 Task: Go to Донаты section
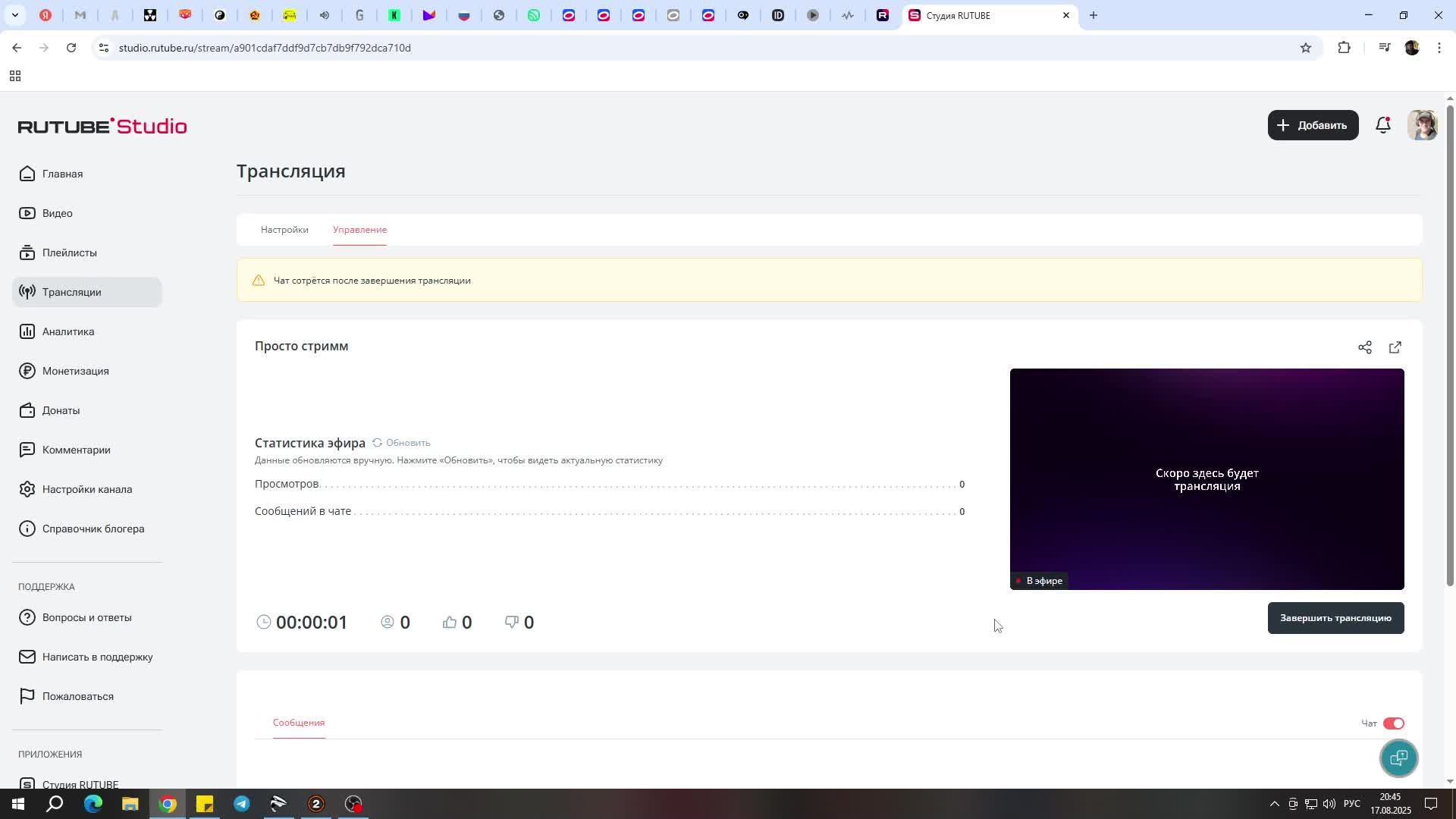tap(61, 410)
